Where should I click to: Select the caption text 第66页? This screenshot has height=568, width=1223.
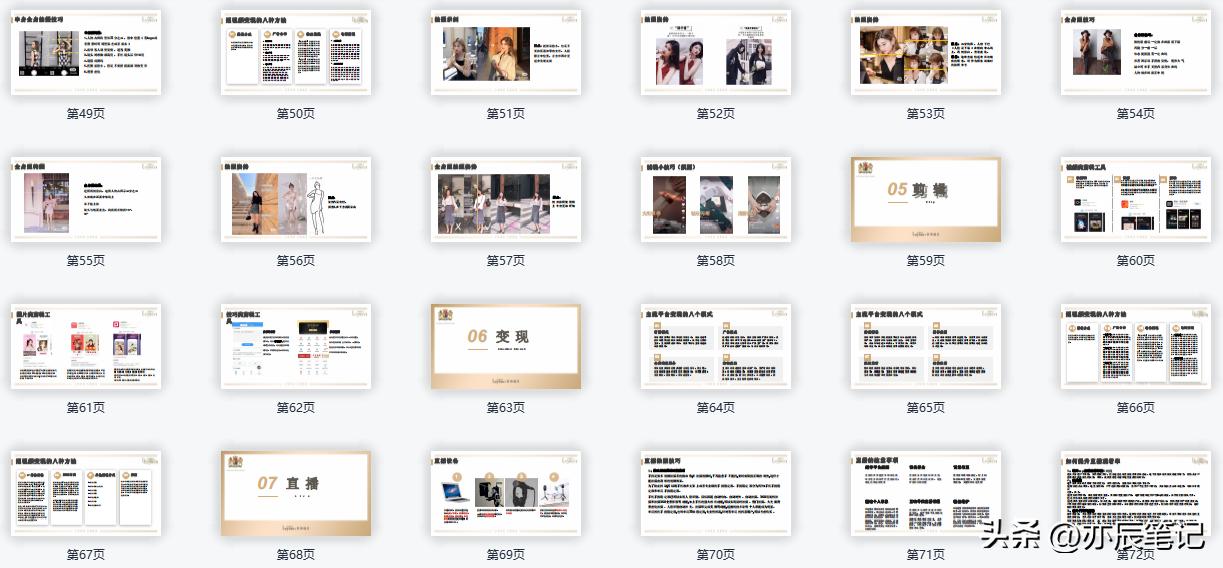point(1136,408)
